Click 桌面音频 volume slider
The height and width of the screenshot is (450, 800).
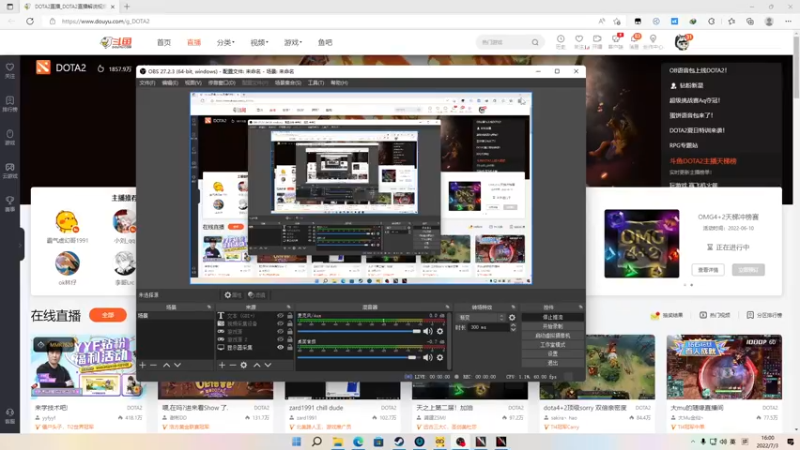click(359, 358)
